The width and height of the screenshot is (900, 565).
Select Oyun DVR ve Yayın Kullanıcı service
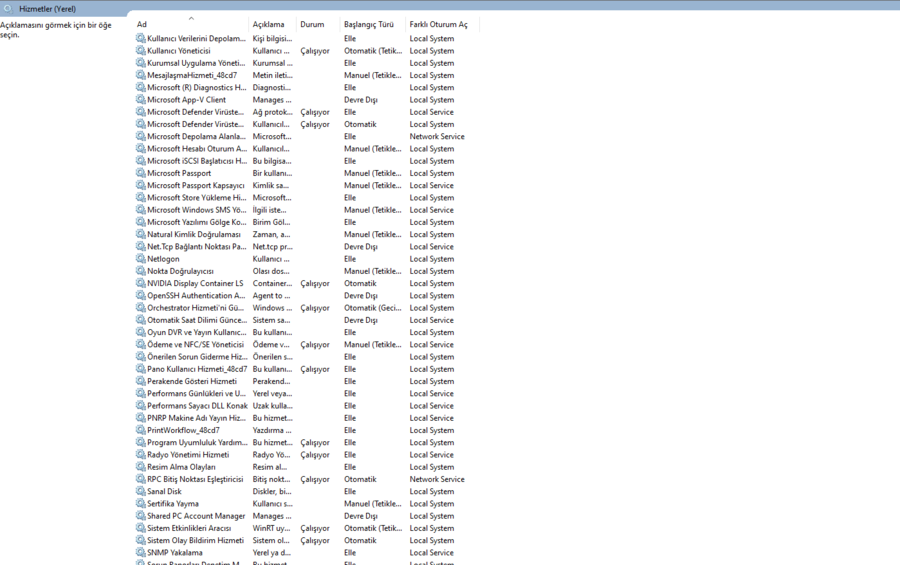[307, 332]
